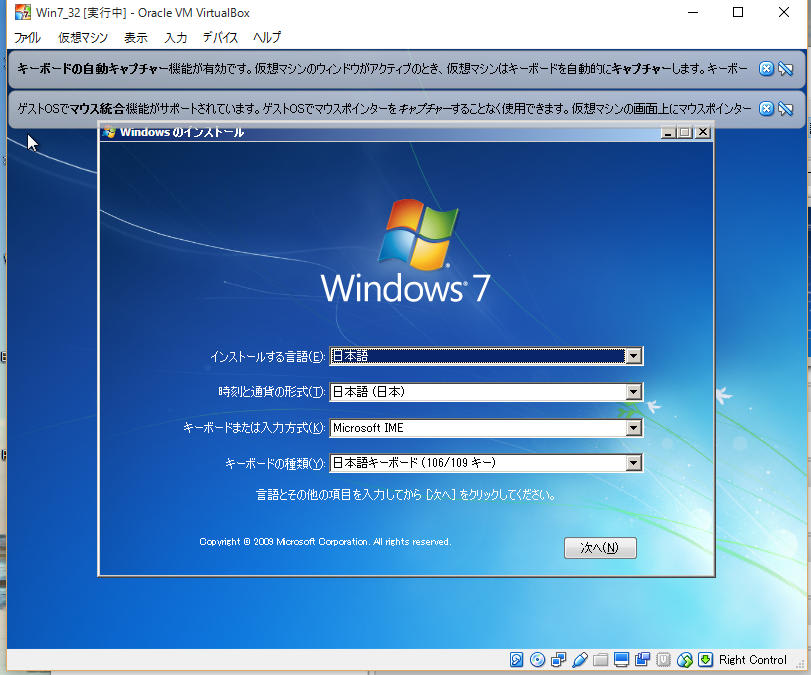Click the network adapter status icon
The height and width of the screenshot is (675, 811).
[x=559, y=659]
